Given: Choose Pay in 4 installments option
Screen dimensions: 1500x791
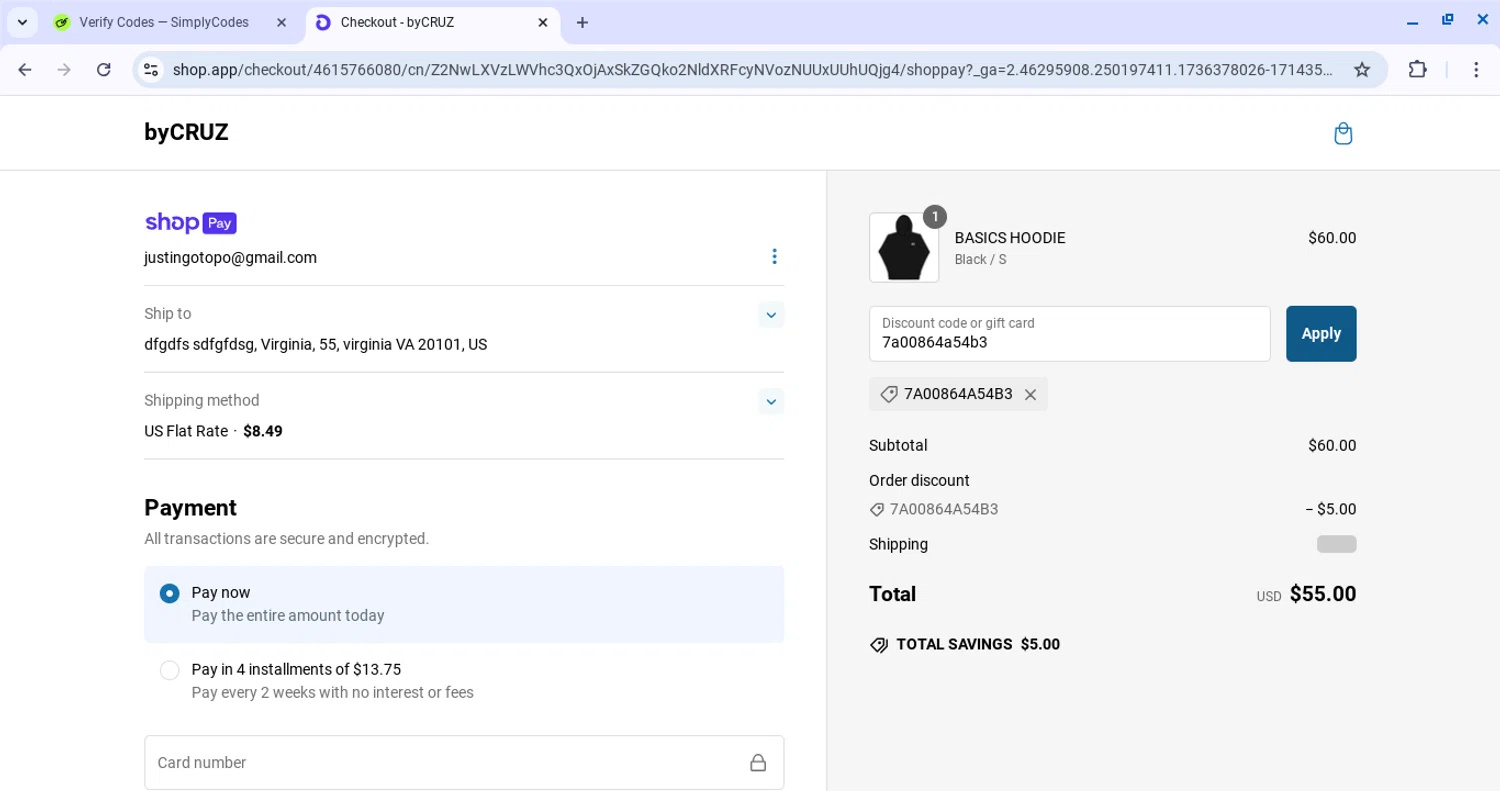Looking at the screenshot, I should (170, 670).
